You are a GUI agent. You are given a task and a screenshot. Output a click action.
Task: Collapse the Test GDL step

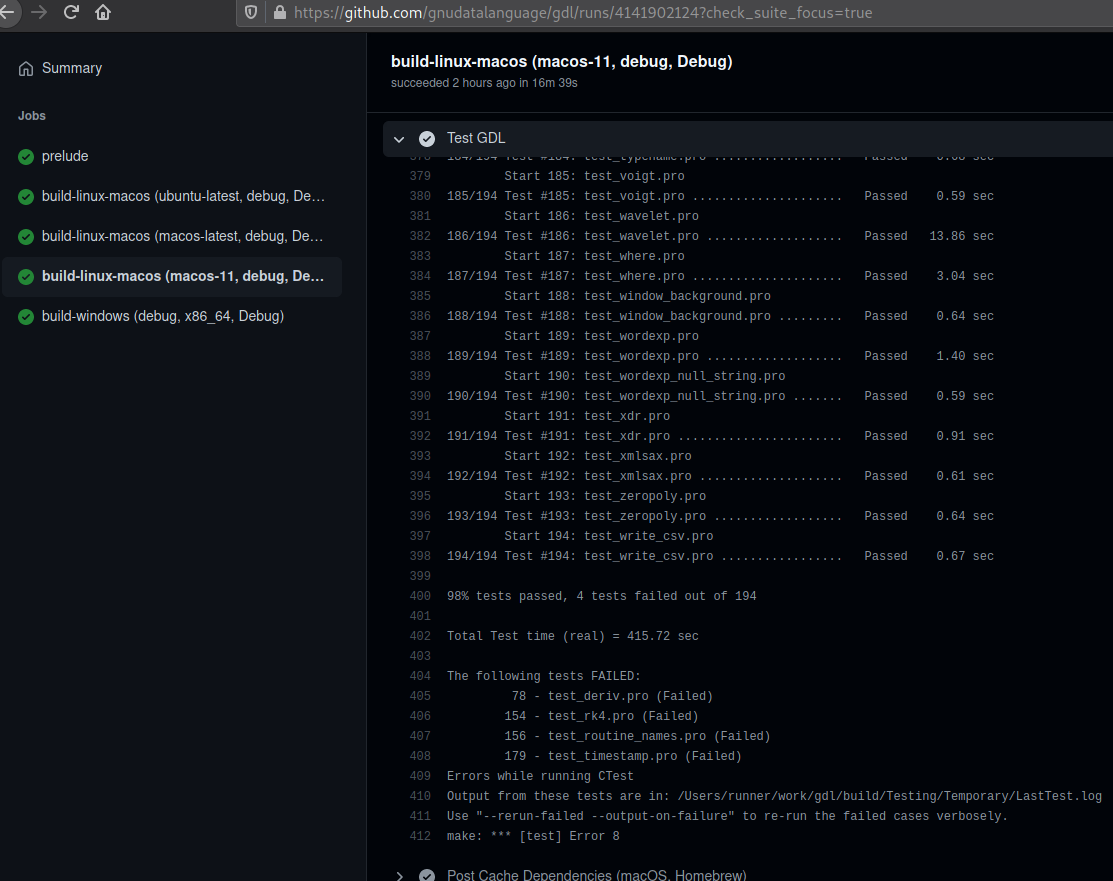399,139
